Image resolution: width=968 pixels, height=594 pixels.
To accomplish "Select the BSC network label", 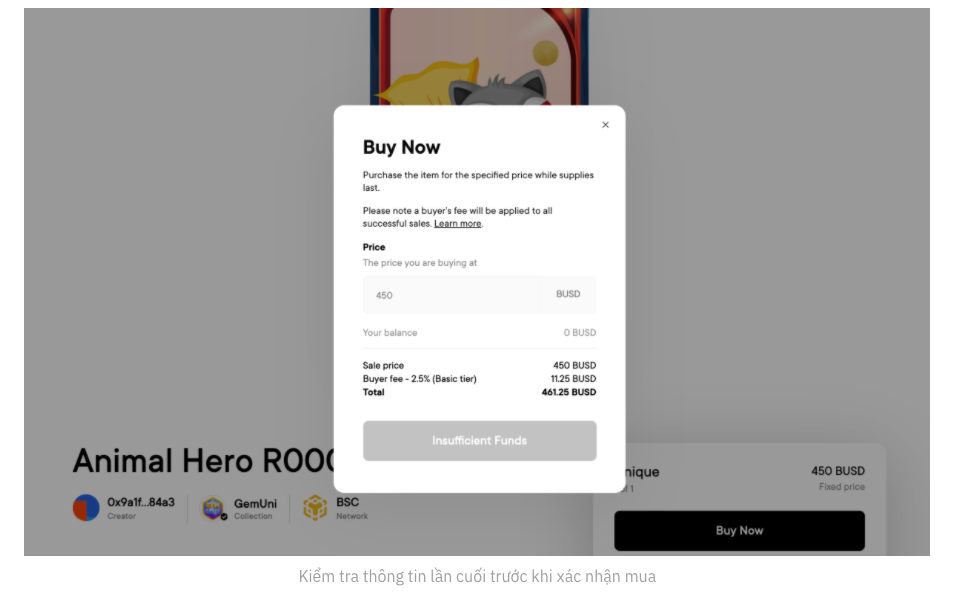I will 347,502.
